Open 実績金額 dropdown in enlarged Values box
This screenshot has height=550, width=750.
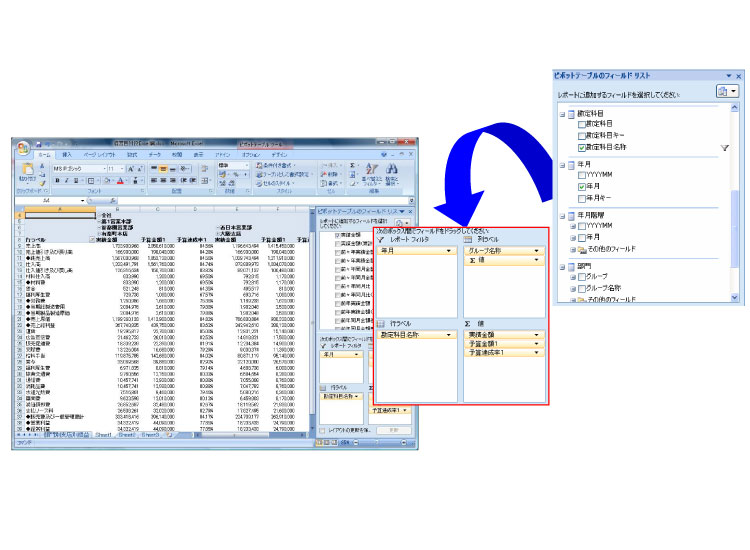pyautogui.click(x=536, y=335)
